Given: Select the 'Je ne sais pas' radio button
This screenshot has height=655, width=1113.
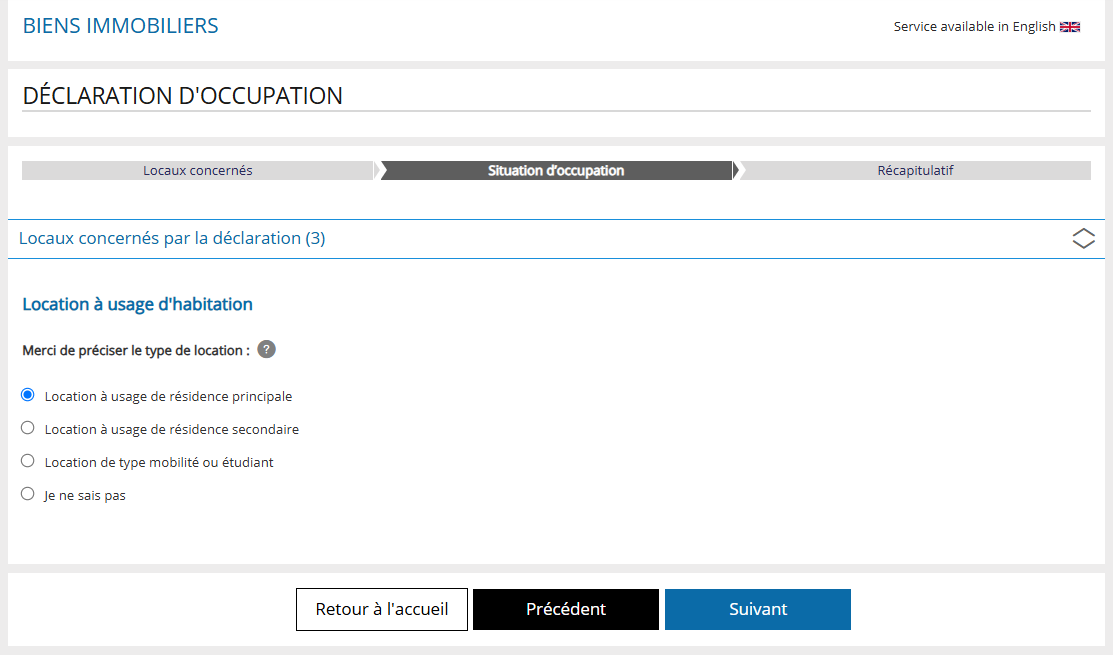Looking at the screenshot, I should pyautogui.click(x=28, y=494).
